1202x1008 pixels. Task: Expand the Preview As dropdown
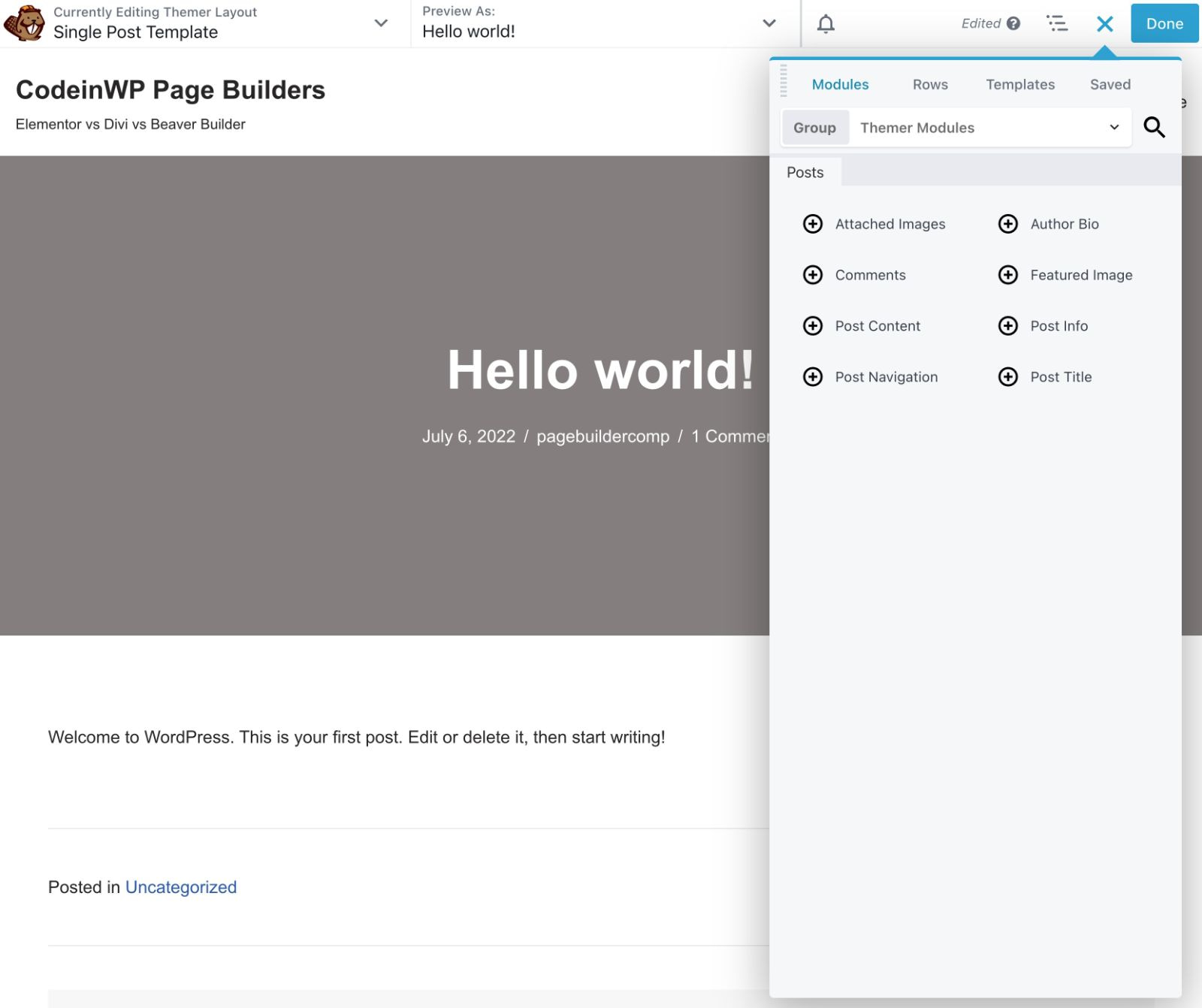click(769, 23)
